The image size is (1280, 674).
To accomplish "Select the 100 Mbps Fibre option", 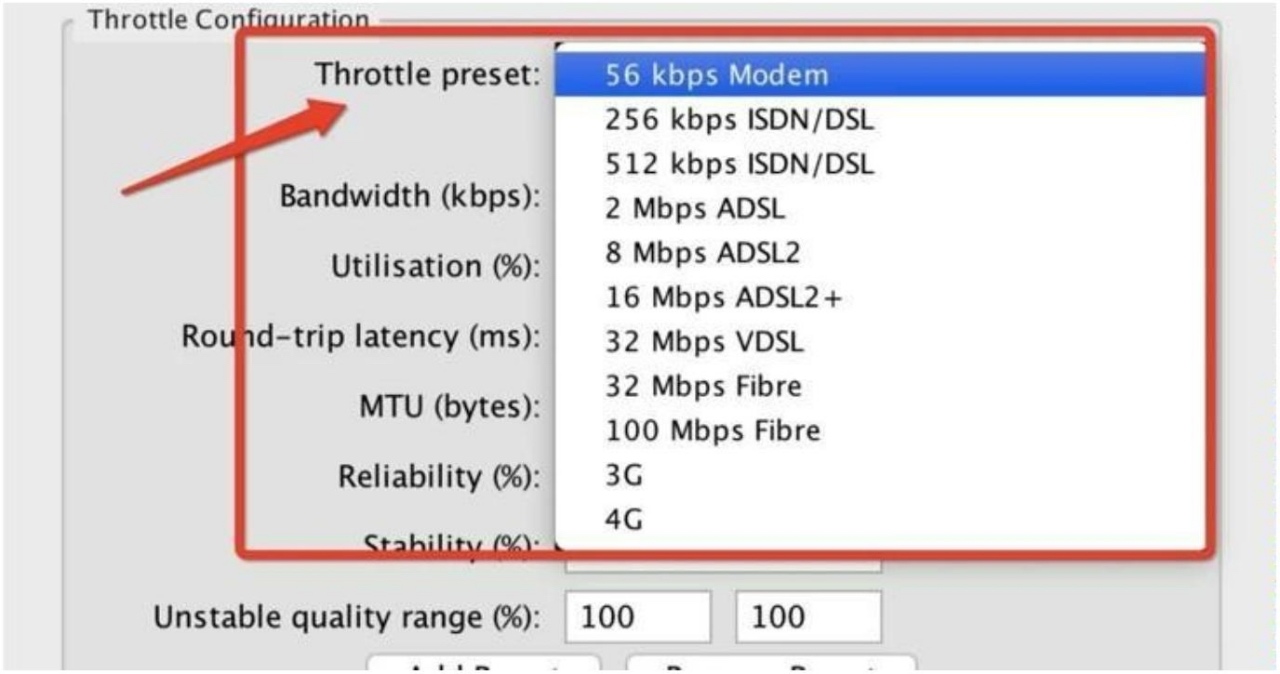I will click(x=712, y=431).
